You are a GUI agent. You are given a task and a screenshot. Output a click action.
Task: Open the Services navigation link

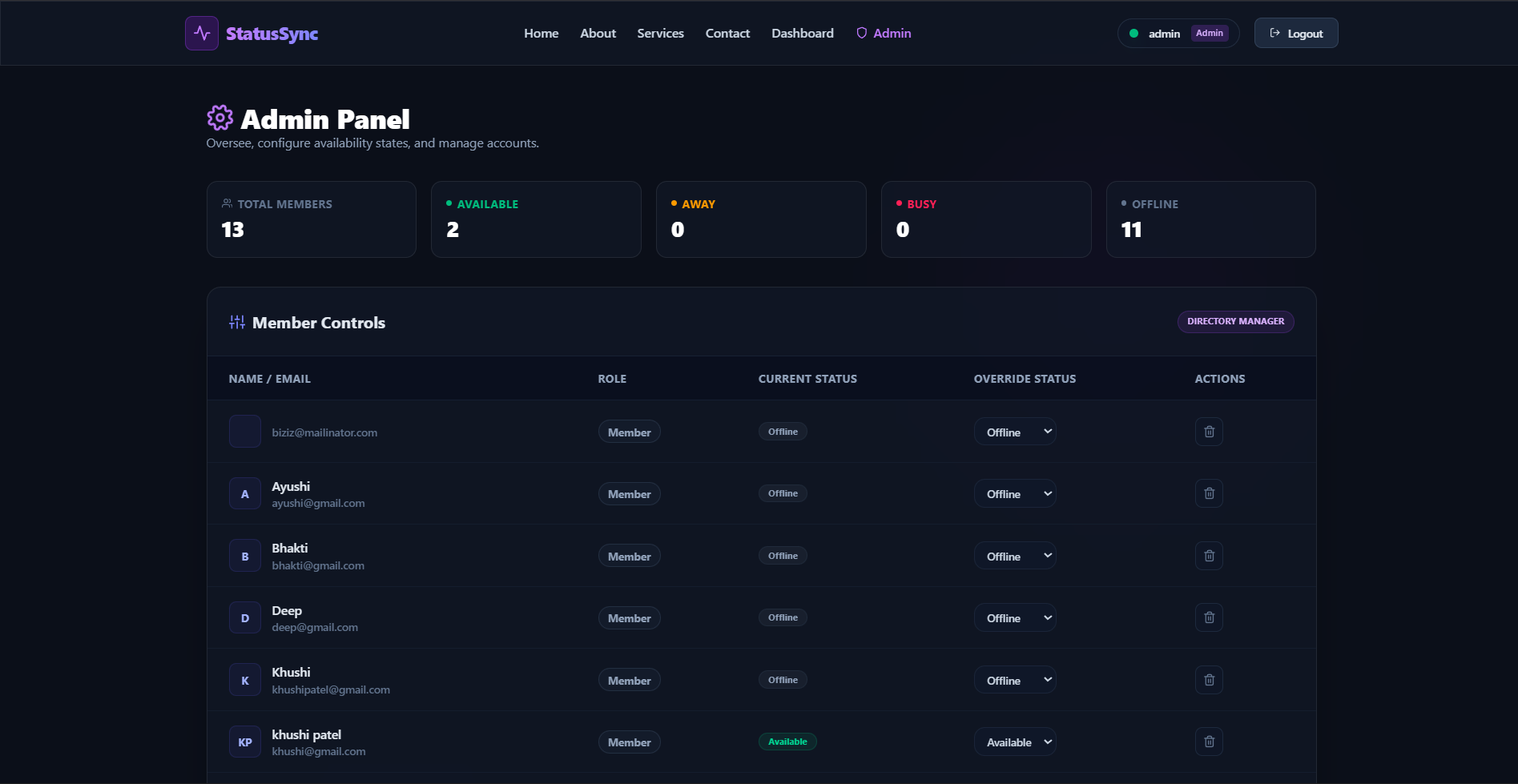[x=660, y=34]
